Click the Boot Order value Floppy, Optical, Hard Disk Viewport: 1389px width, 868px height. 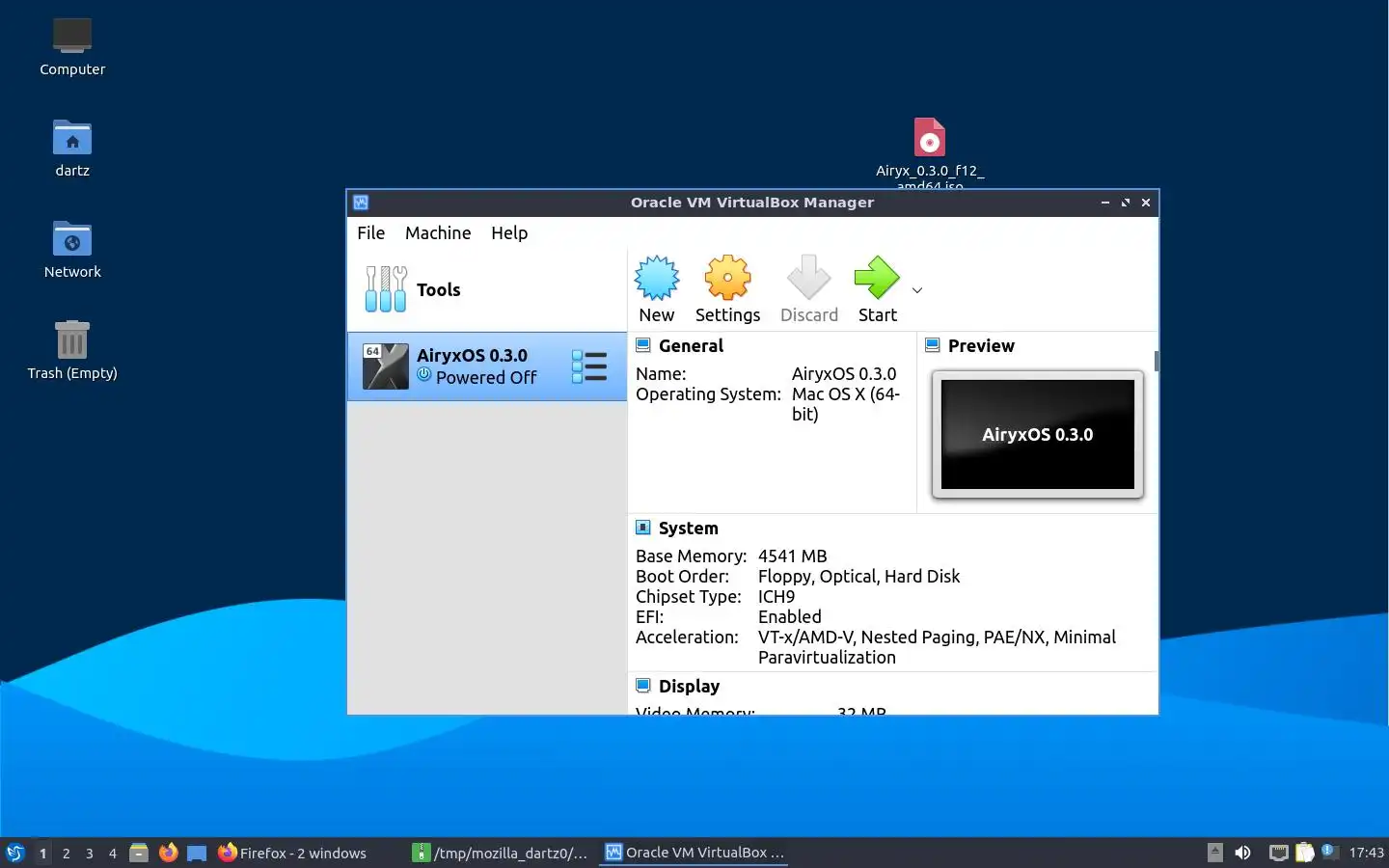click(x=858, y=576)
